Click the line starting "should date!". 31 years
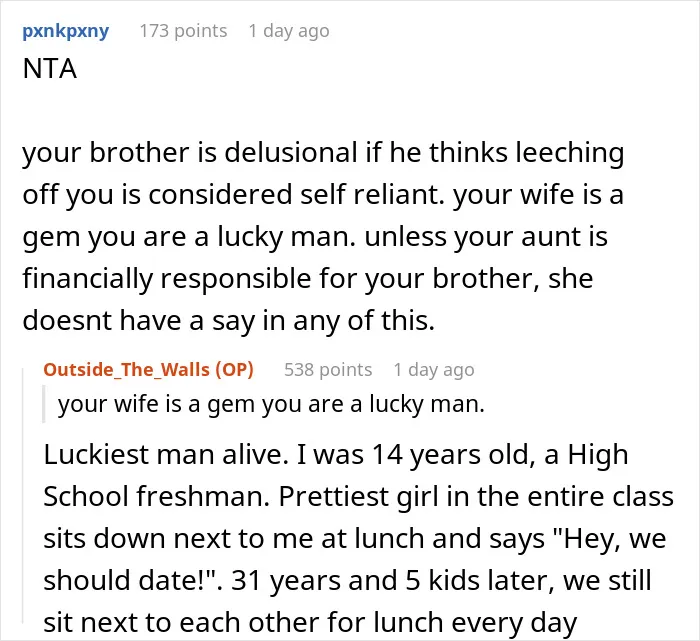 [347, 581]
